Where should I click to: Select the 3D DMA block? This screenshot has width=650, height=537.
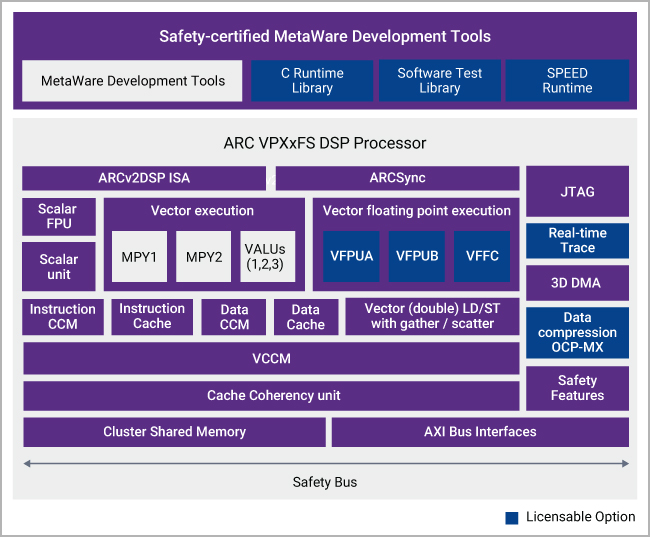point(577,283)
